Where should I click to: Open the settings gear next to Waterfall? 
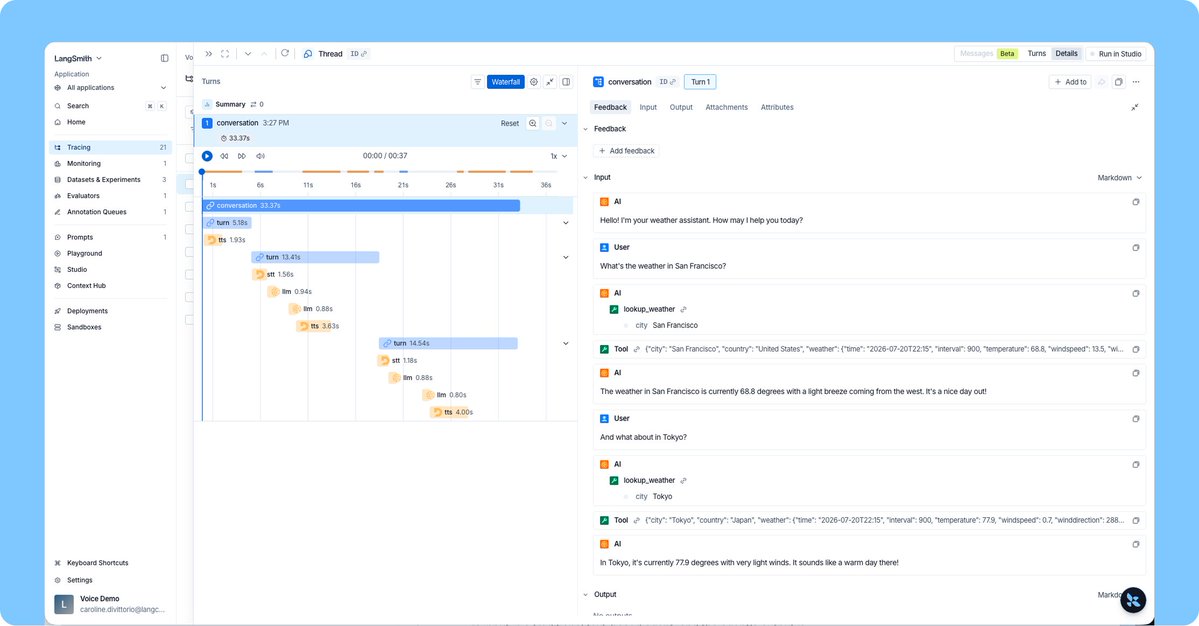pyautogui.click(x=534, y=82)
